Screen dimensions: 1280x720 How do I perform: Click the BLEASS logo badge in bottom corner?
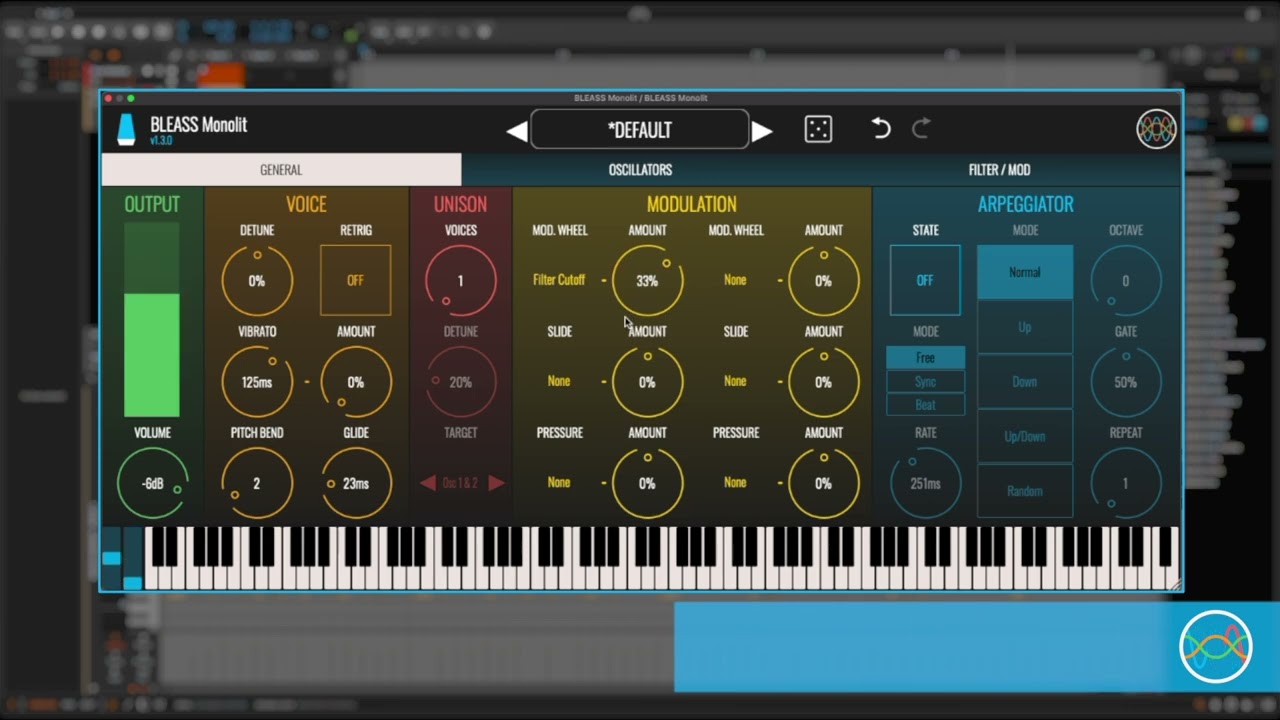[x=1215, y=647]
